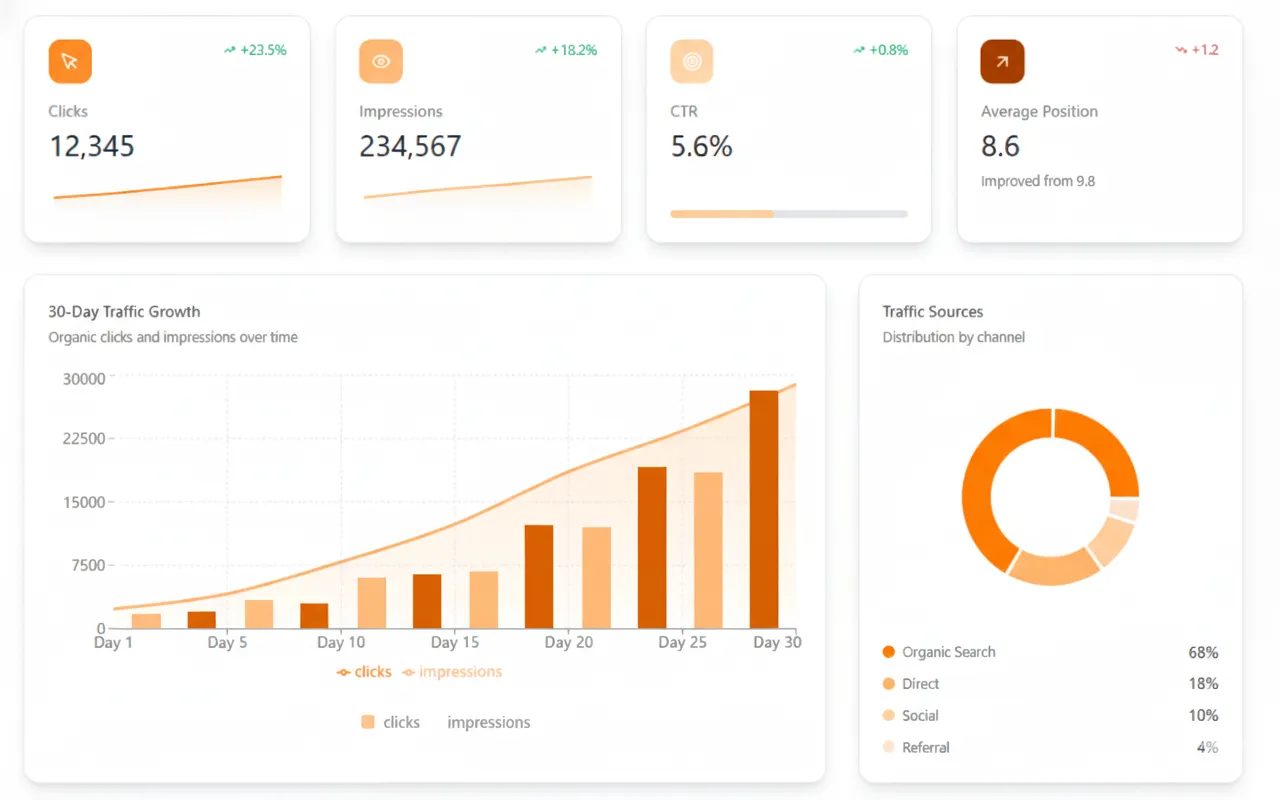1280x800 pixels.
Task: Select the red +1.2 trend indicator
Action: 1197,50
